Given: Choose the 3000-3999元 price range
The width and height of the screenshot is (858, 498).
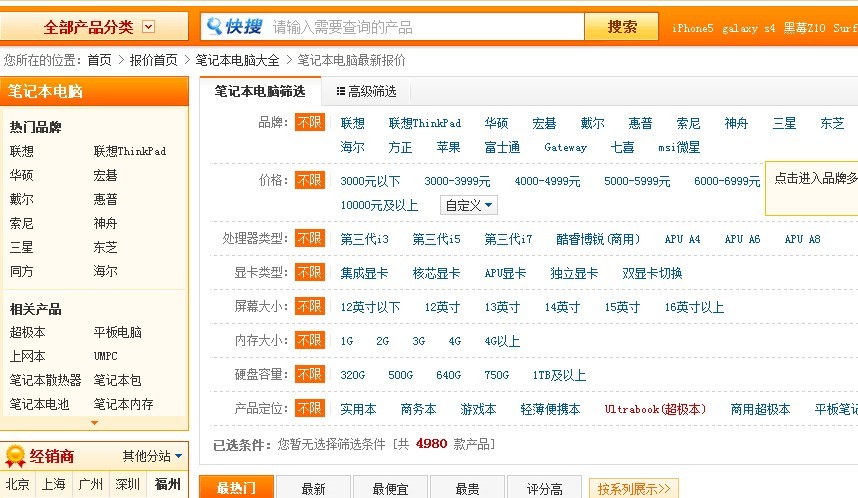Looking at the screenshot, I should 457,181.
